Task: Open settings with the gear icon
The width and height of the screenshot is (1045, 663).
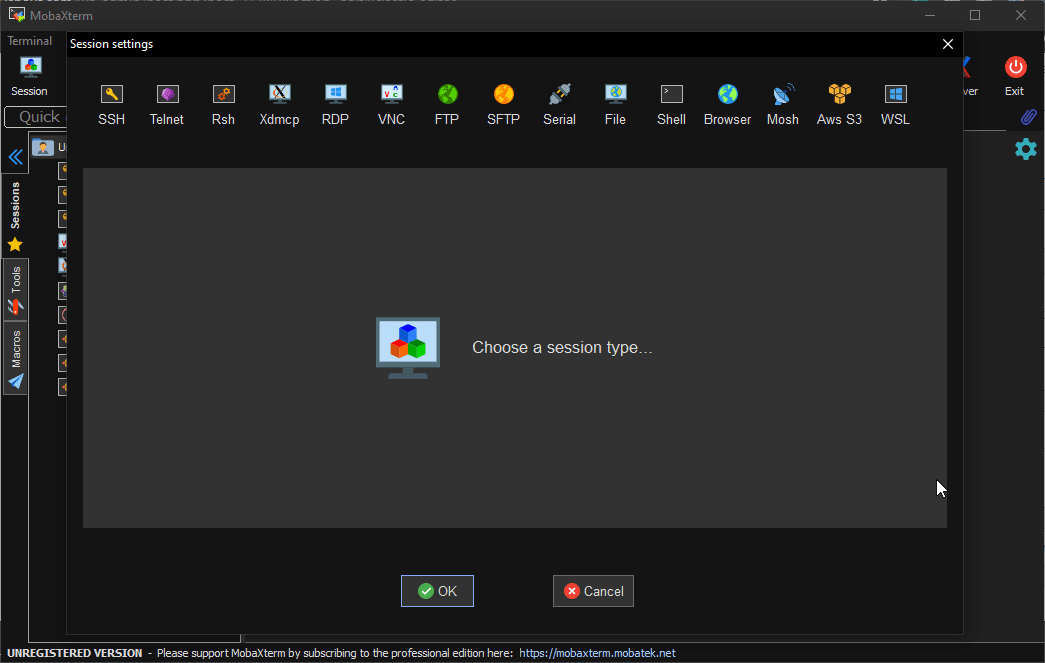Action: (1026, 149)
